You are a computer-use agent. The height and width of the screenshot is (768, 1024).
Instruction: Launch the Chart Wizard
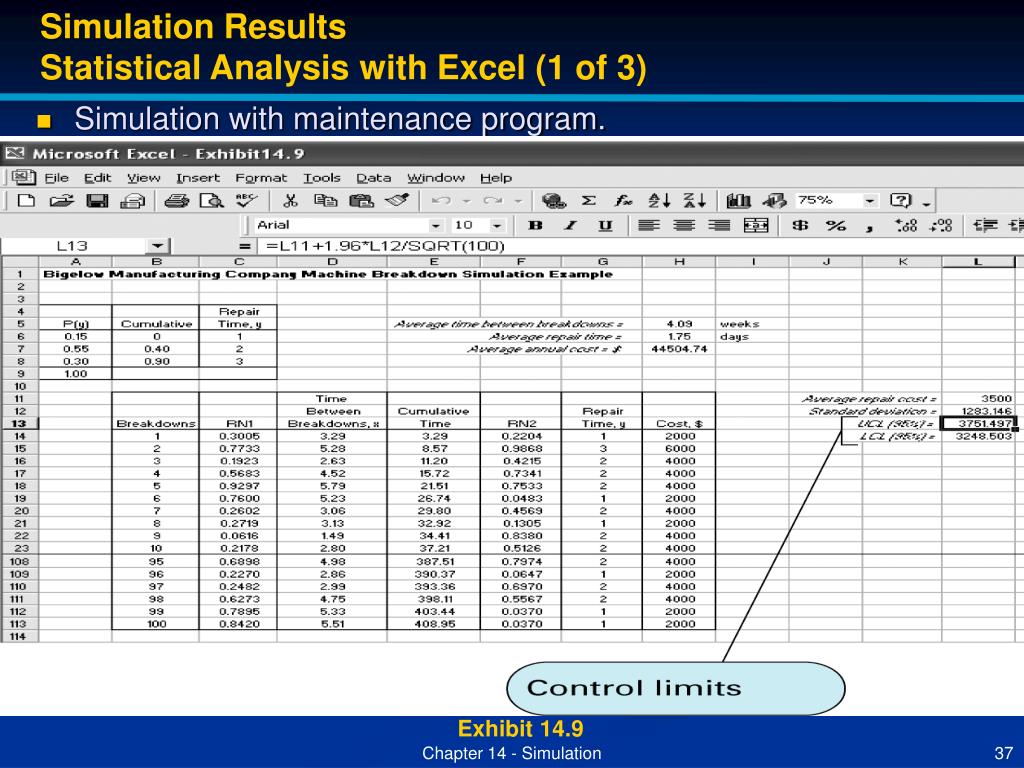(739, 200)
